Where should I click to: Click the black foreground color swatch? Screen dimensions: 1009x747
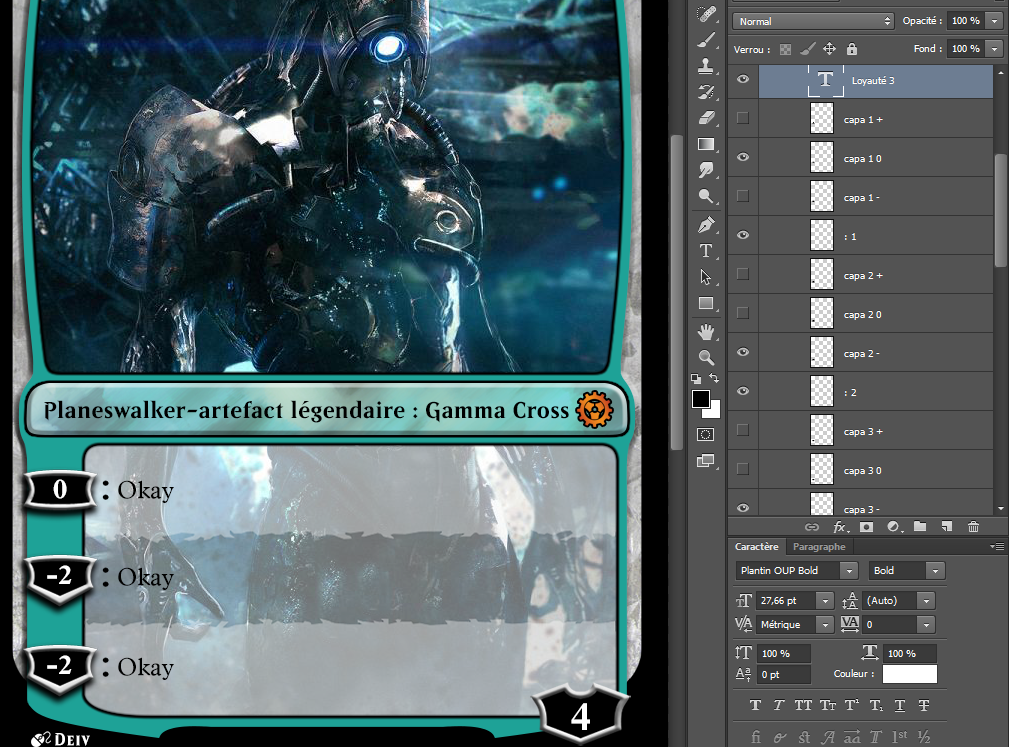coord(700,398)
